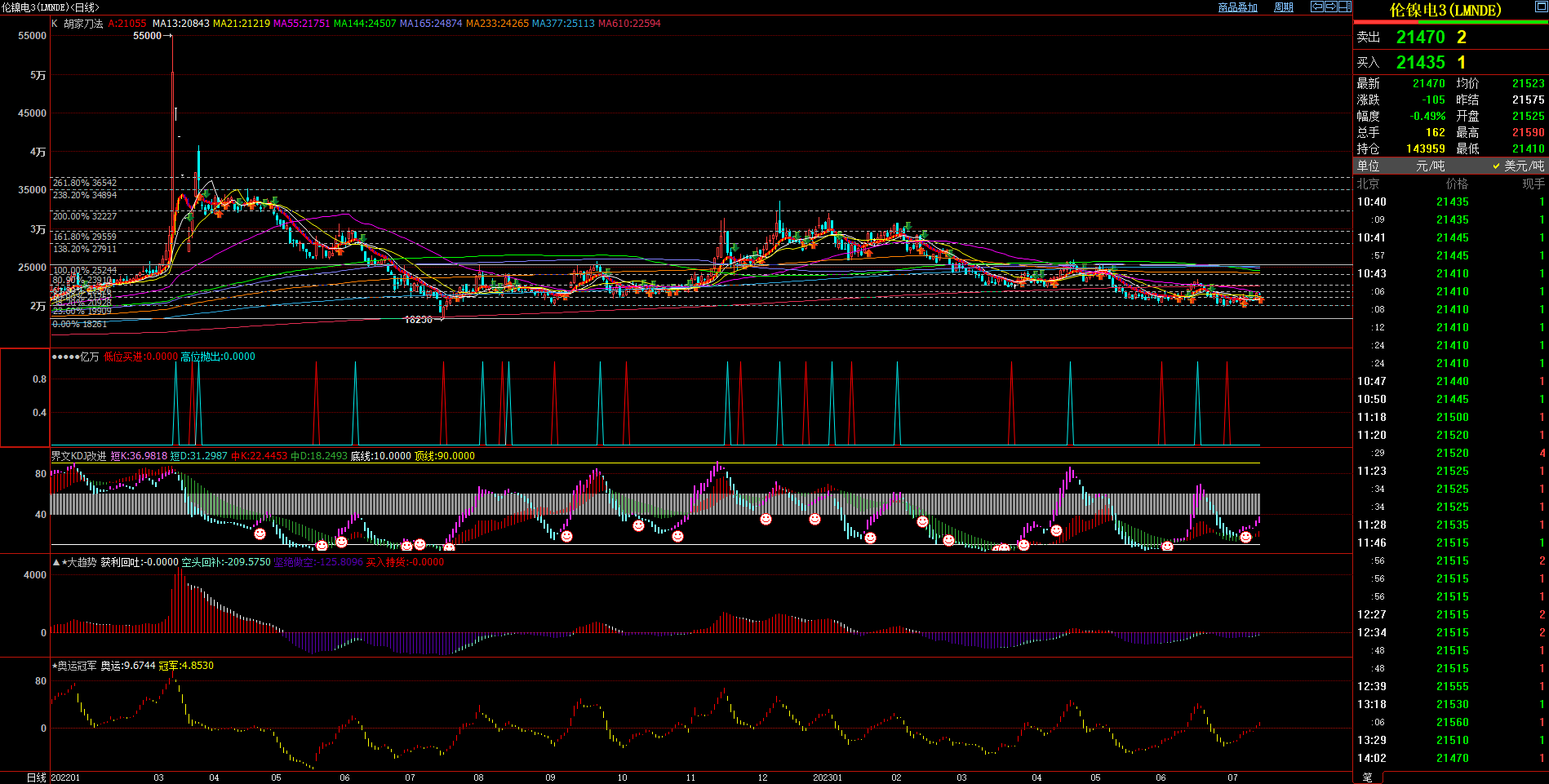1549x784 pixels.
Task: Click the 亿万 indicator dots icon
Action: pos(65,357)
